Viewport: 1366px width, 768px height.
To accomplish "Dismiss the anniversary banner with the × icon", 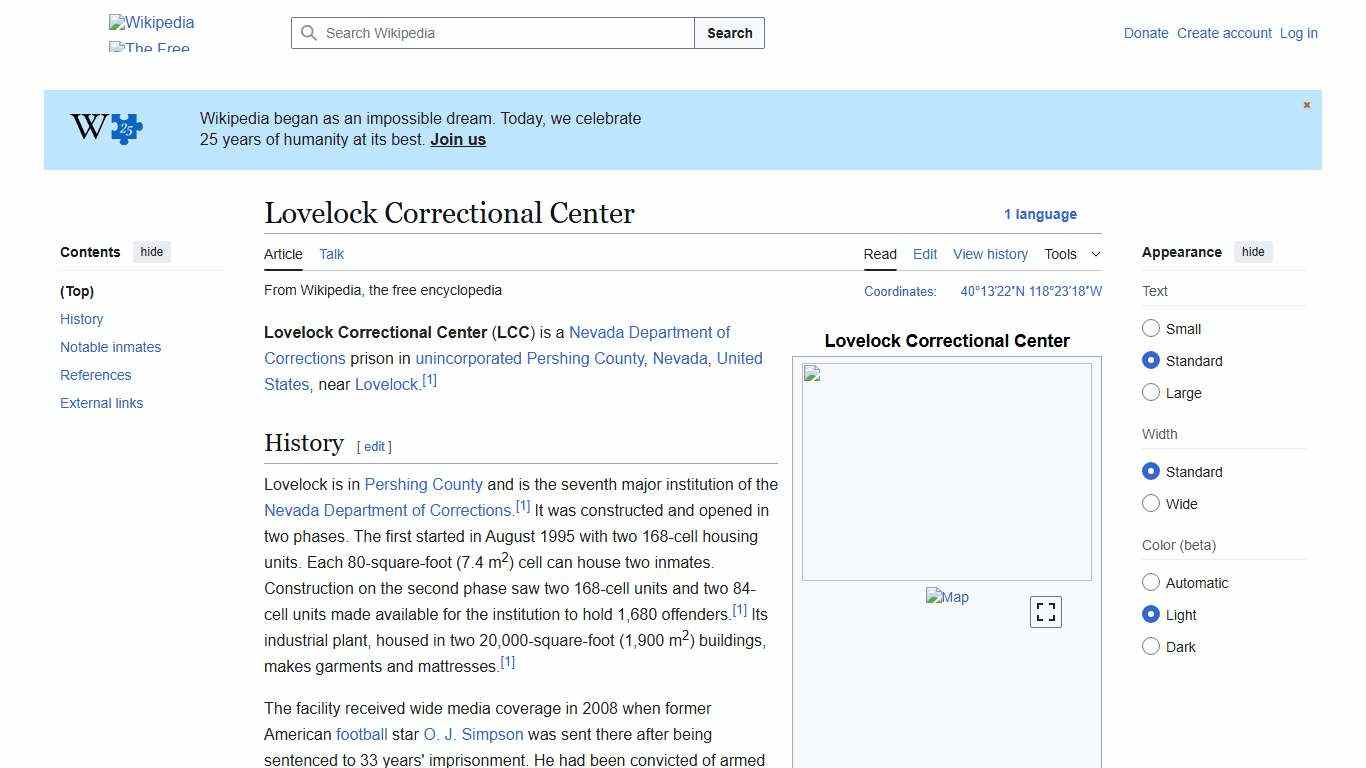I will [1306, 104].
